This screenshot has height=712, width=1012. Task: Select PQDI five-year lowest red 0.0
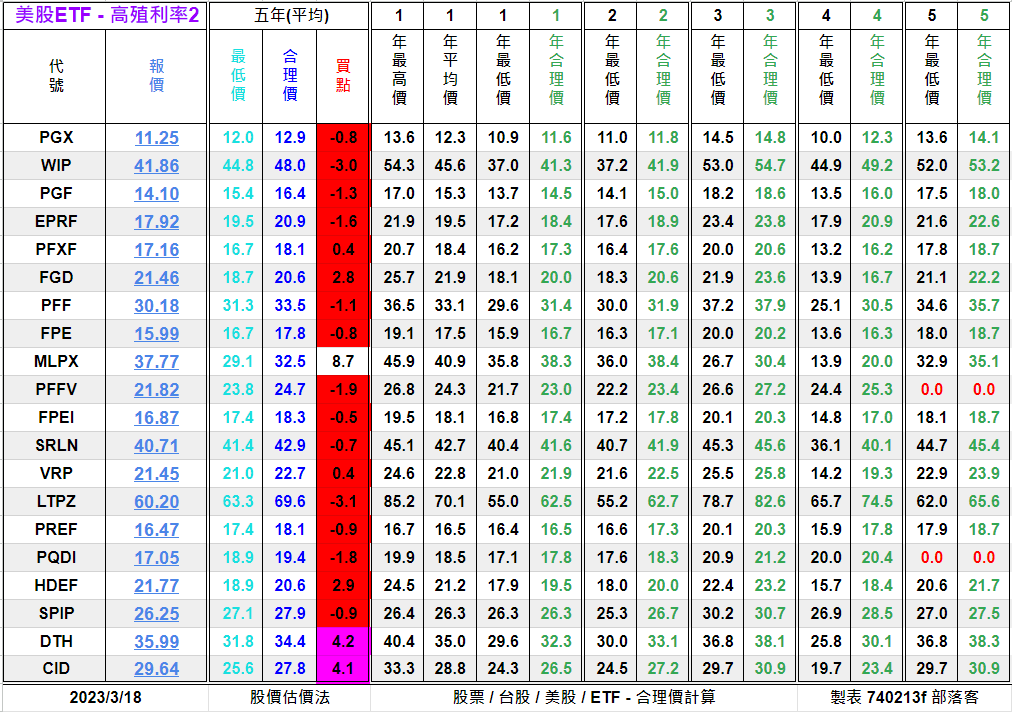(x=931, y=558)
